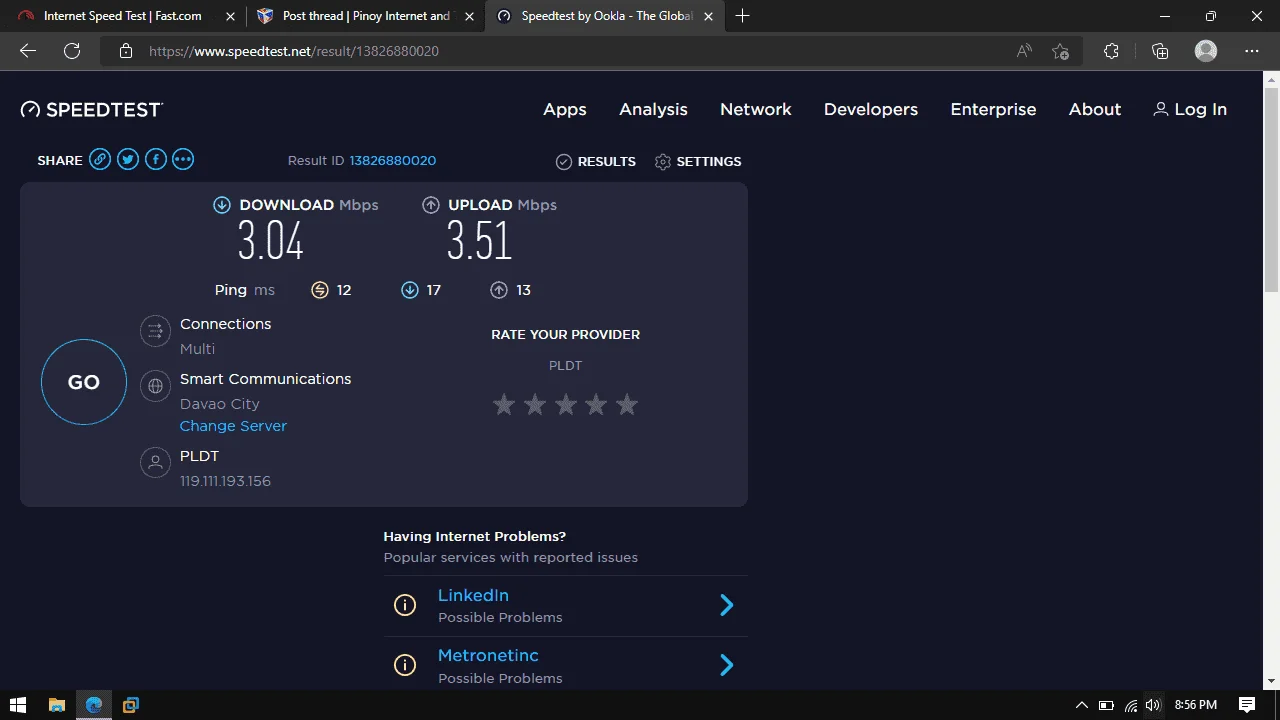Viewport: 1280px width, 720px height.
Task: Add this page to favorites
Action: click(x=1061, y=51)
